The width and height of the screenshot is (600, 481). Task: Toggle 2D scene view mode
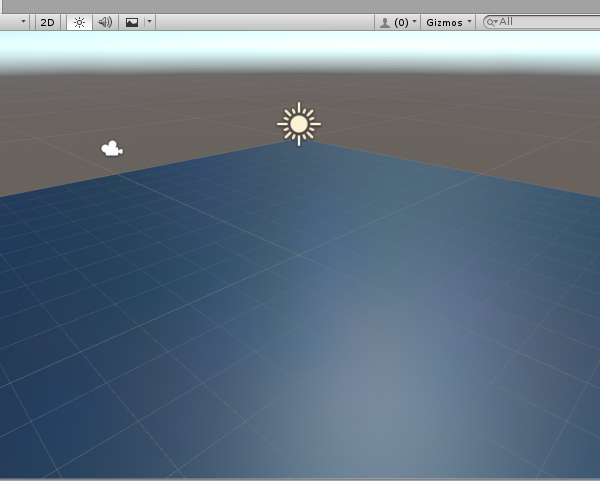[x=47, y=23]
